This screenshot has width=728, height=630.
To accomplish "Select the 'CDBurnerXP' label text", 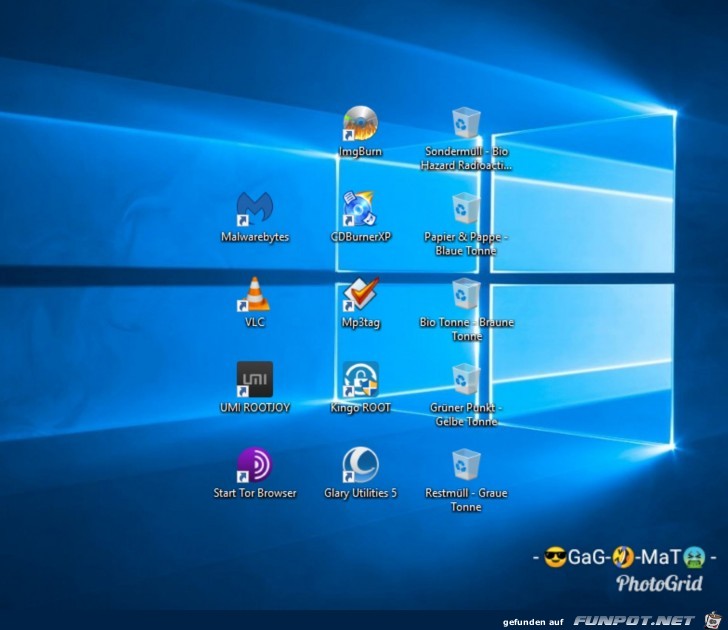I will pyautogui.click(x=361, y=237).
